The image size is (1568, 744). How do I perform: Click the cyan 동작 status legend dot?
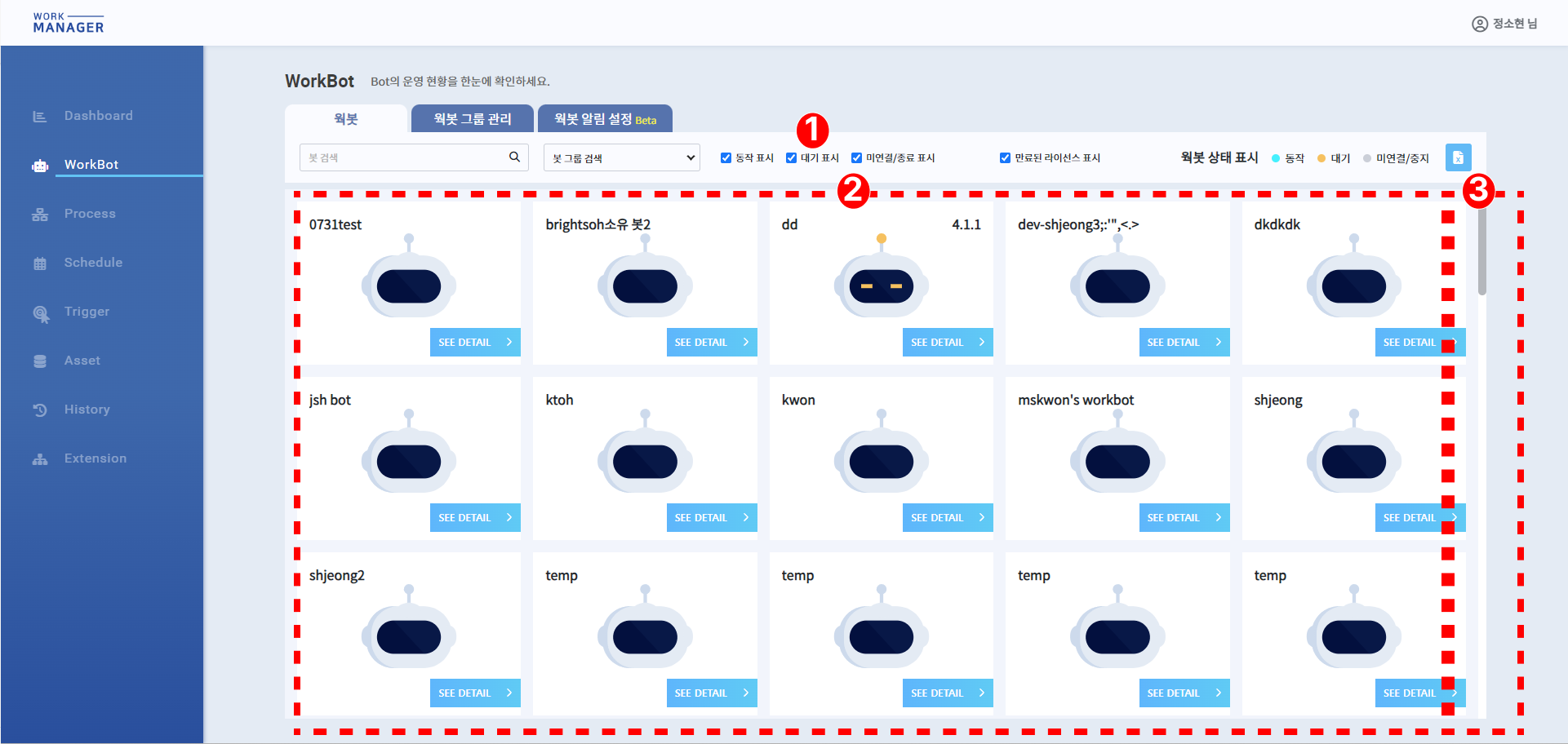(1276, 158)
